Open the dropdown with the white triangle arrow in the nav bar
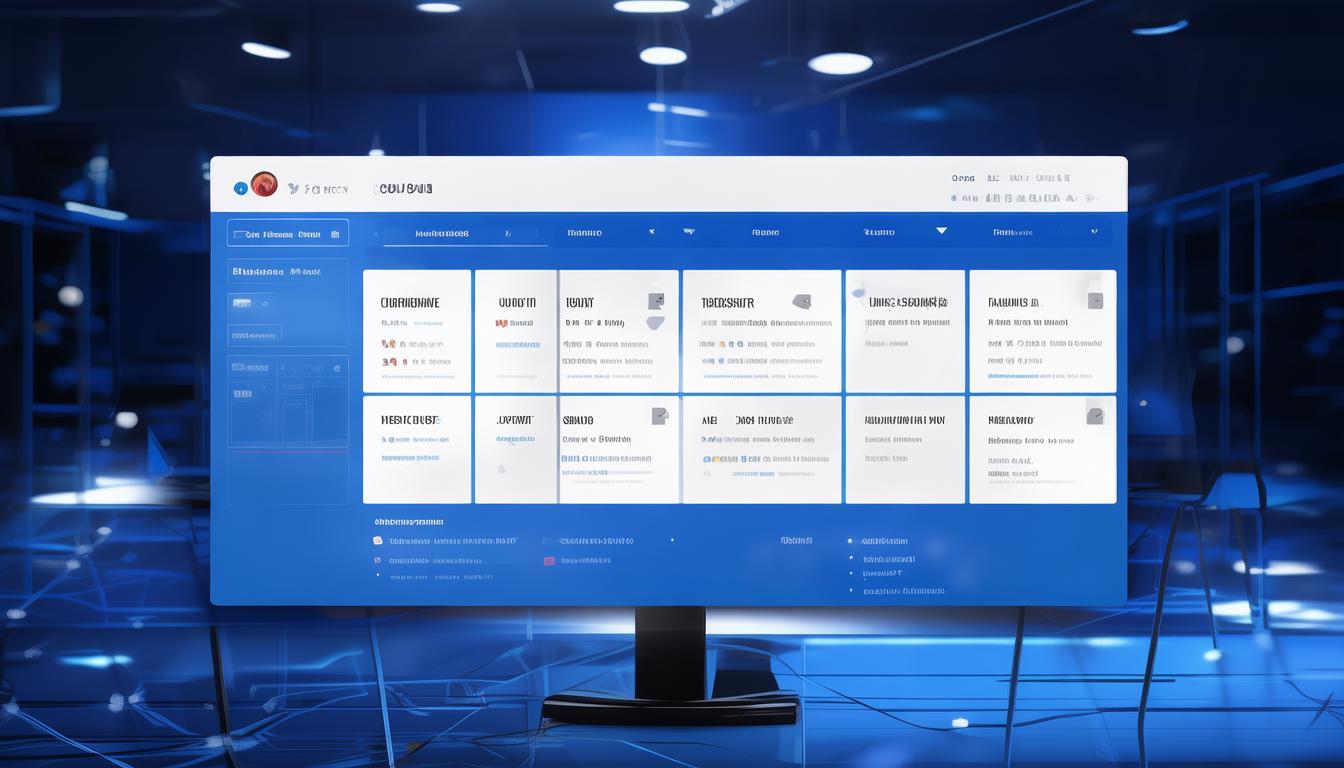 tap(941, 231)
